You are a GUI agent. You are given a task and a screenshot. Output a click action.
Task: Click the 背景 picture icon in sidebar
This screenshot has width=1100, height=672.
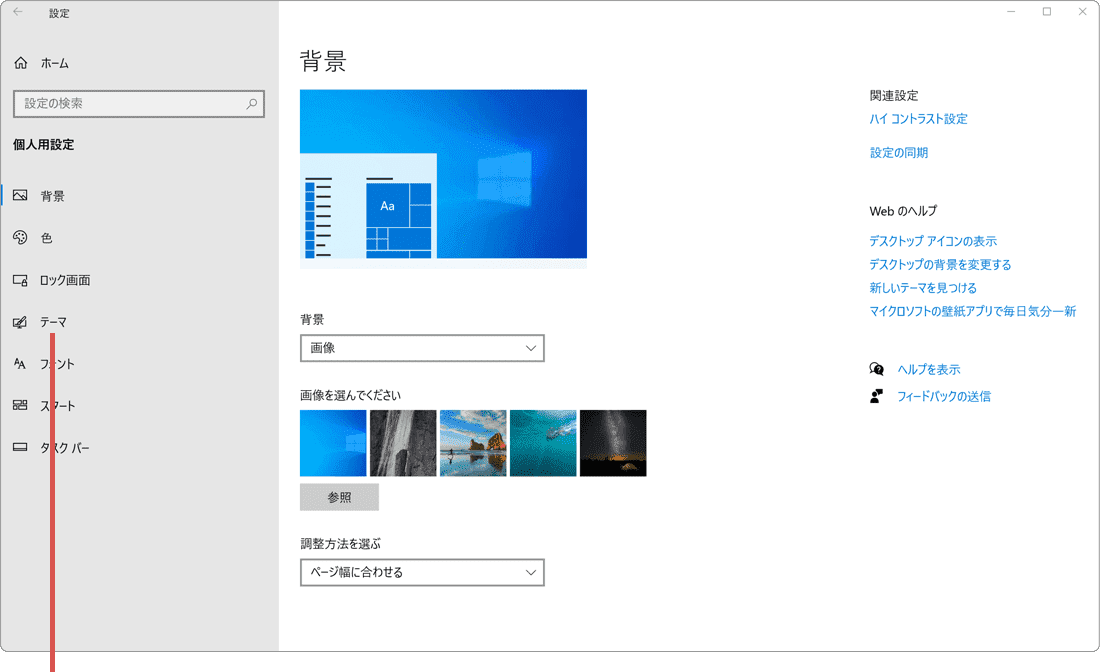(x=20, y=196)
